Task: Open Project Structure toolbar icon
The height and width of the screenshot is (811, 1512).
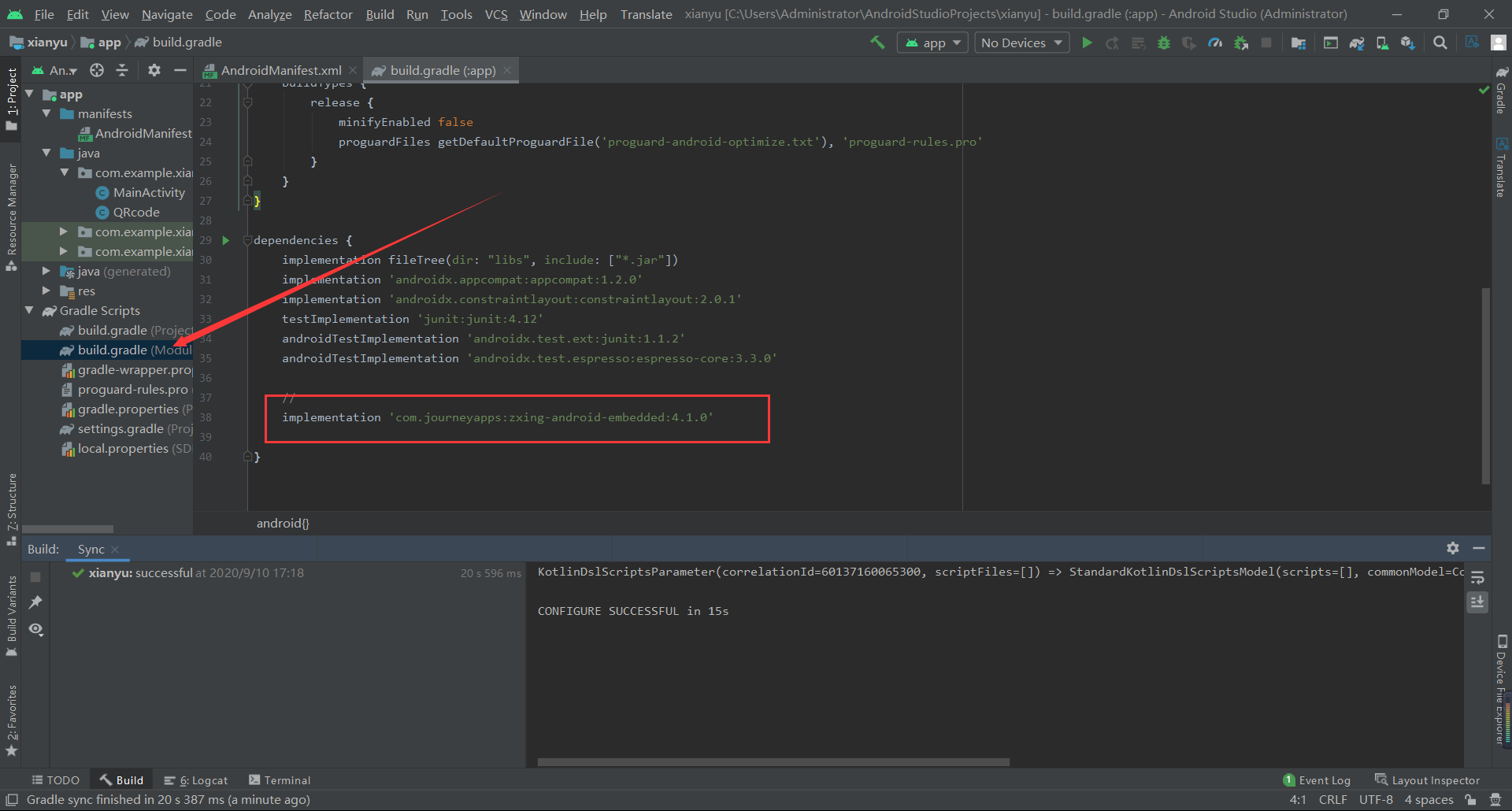Action: 1299,43
